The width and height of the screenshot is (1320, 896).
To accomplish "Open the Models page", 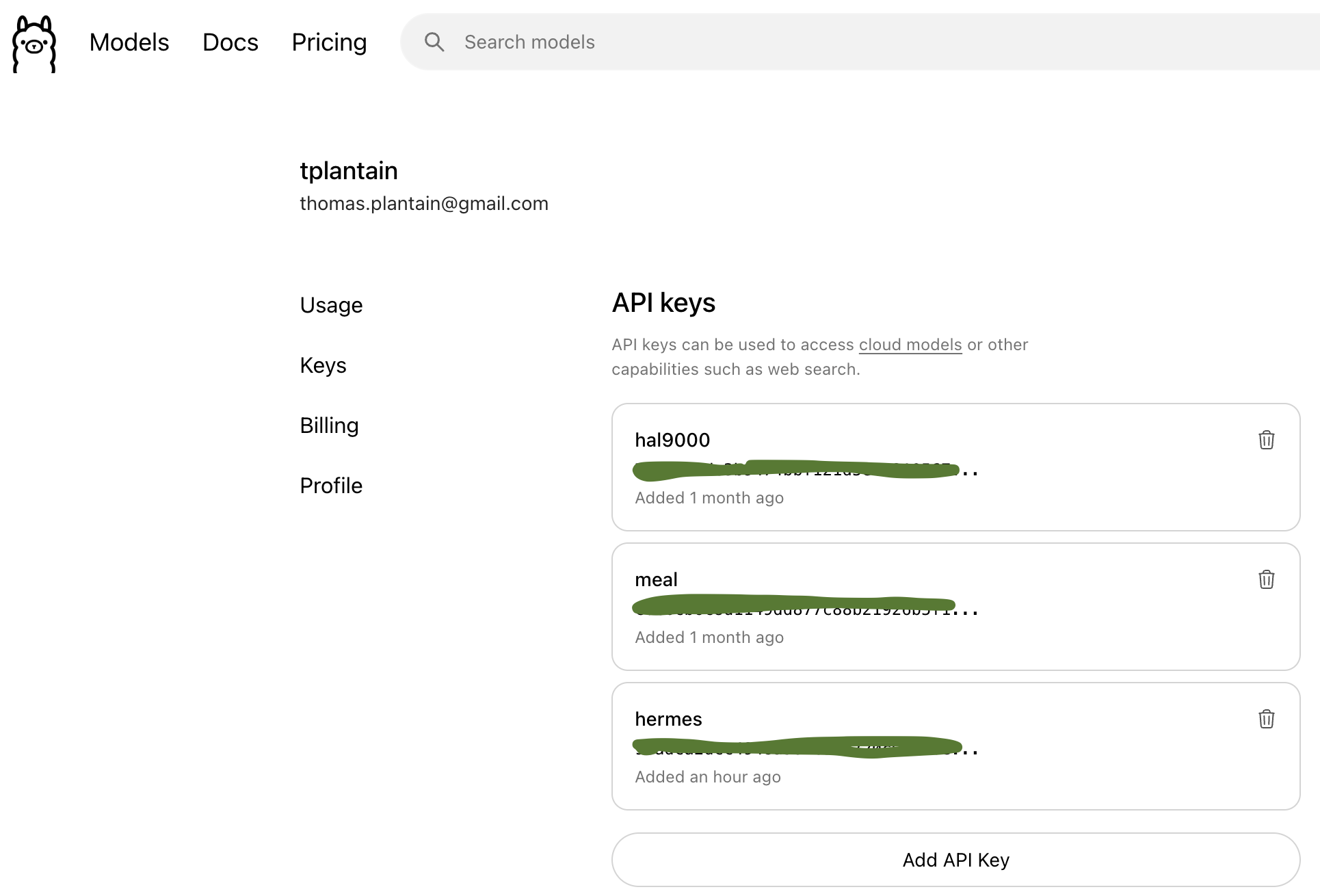I will click(129, 42).
